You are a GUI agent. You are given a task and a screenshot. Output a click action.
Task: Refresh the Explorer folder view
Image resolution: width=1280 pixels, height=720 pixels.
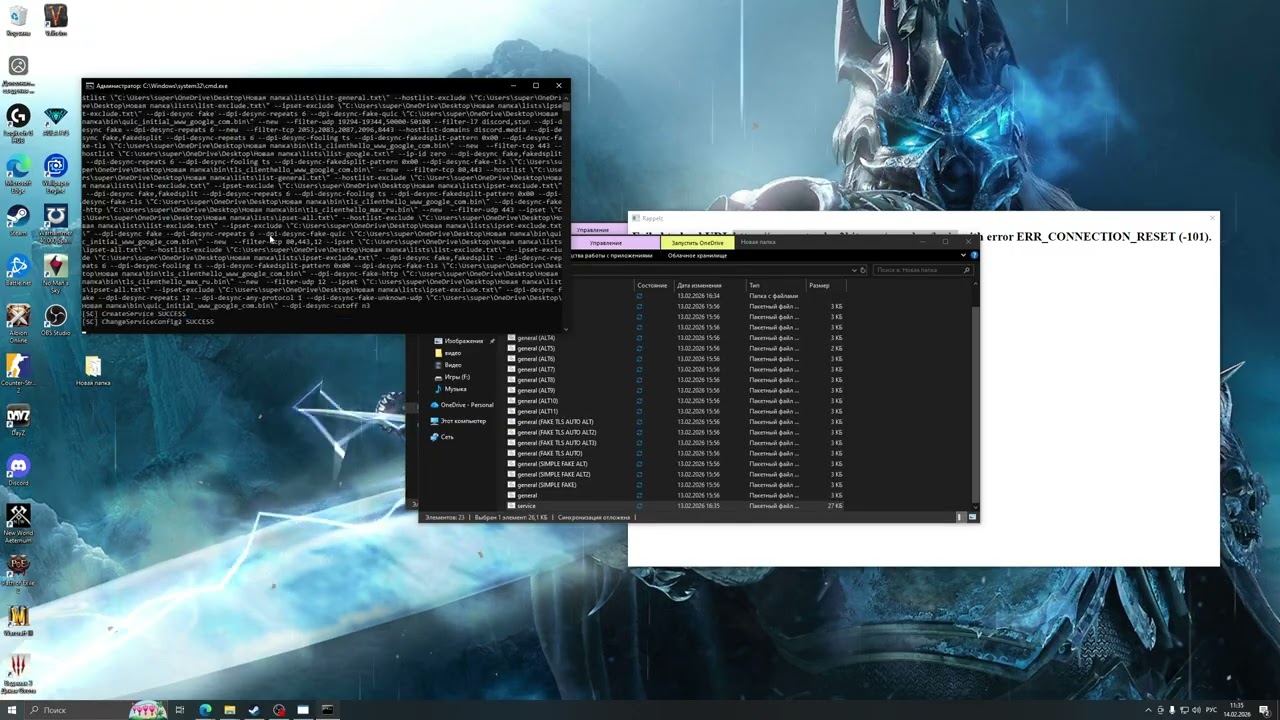[x=863, y=270]
